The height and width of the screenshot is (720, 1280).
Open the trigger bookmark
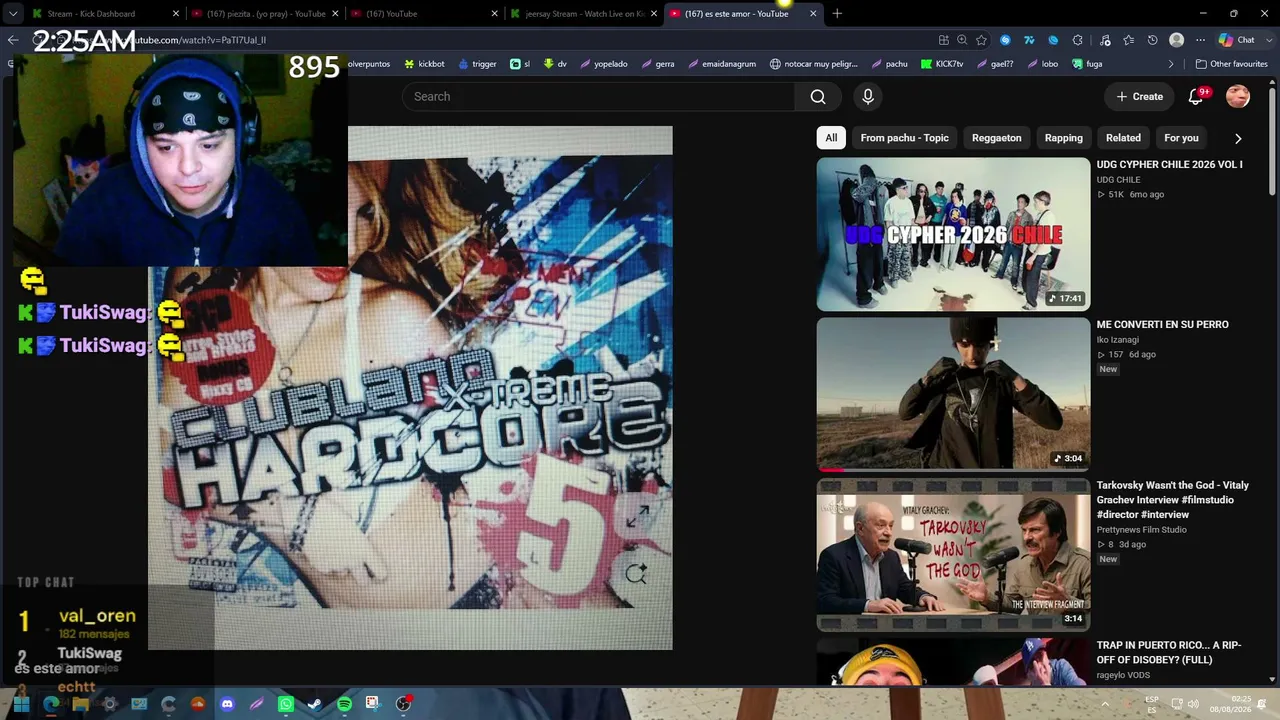[x=477, y=64]
